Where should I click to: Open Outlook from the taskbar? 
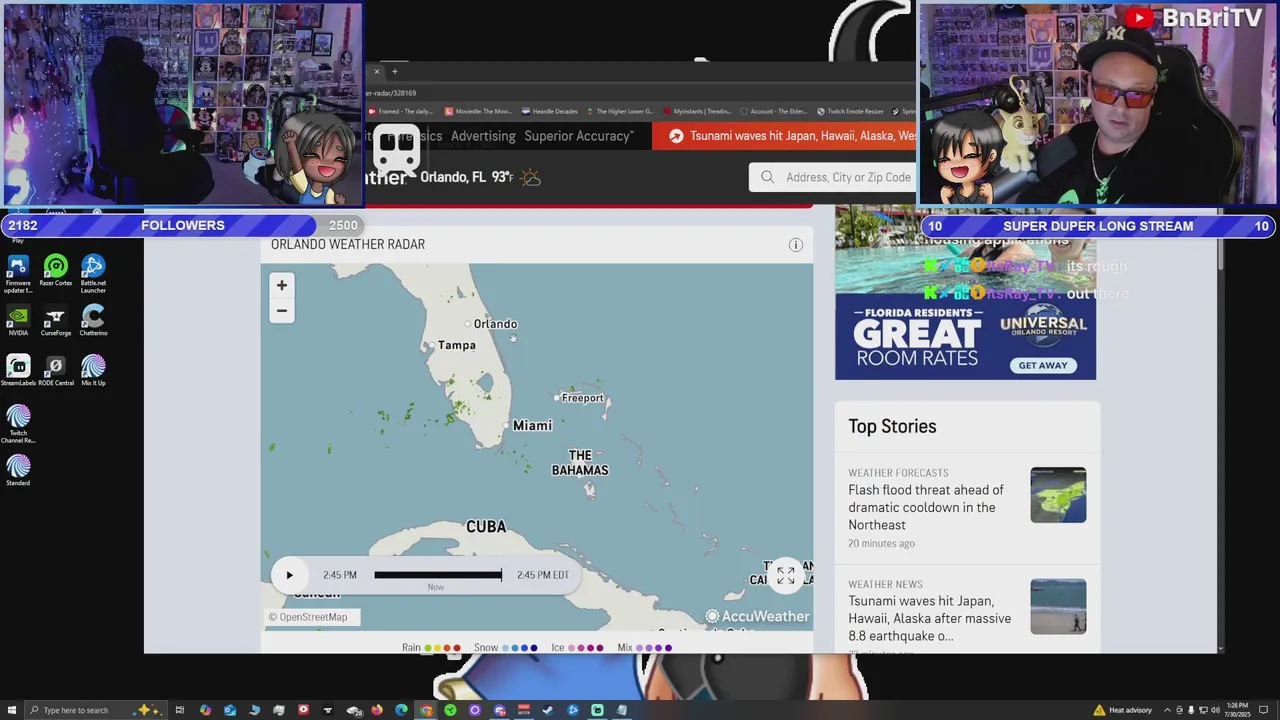[x=230, y=710]
